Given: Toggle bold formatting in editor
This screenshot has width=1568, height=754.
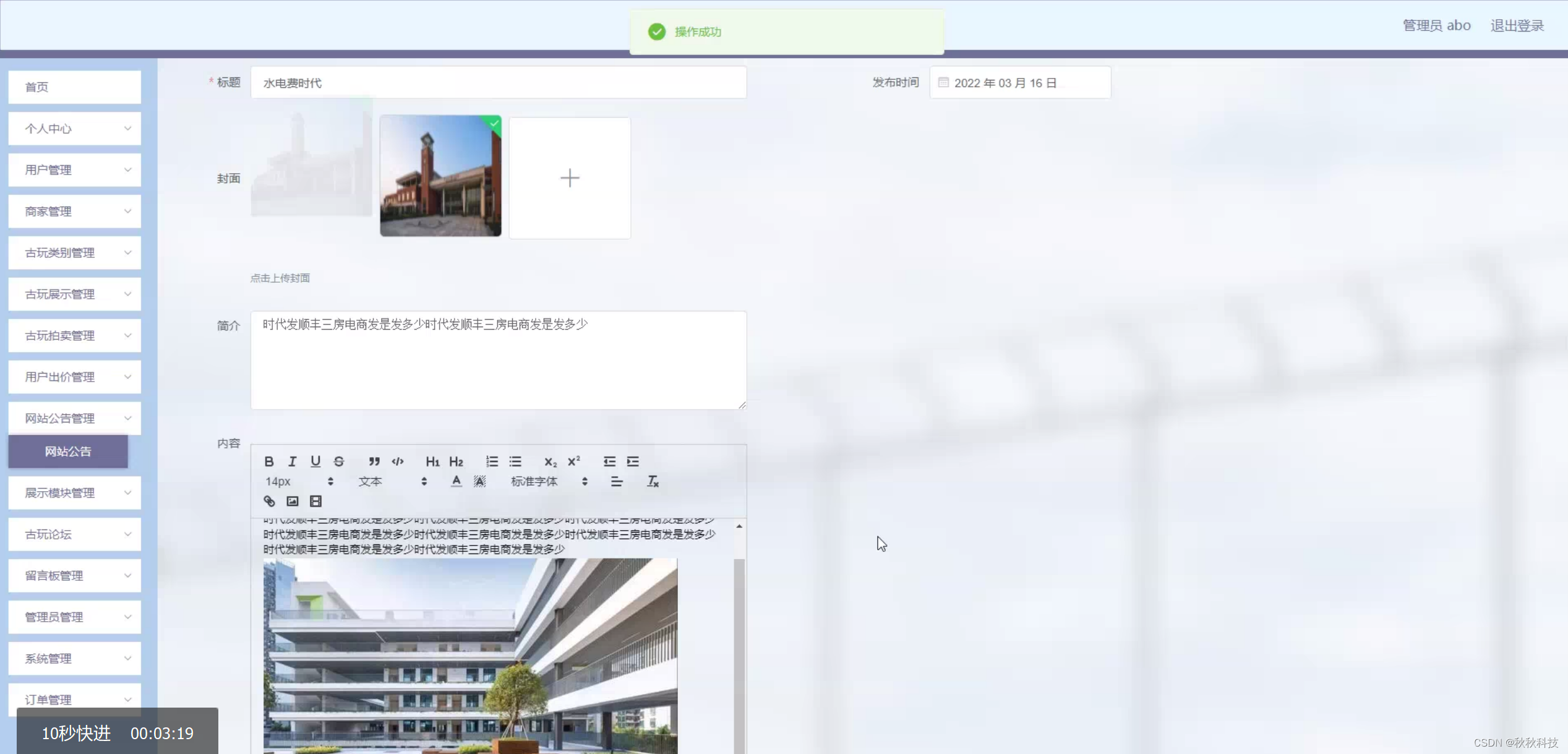Looking at the screenshot, I should click(268, 461).
